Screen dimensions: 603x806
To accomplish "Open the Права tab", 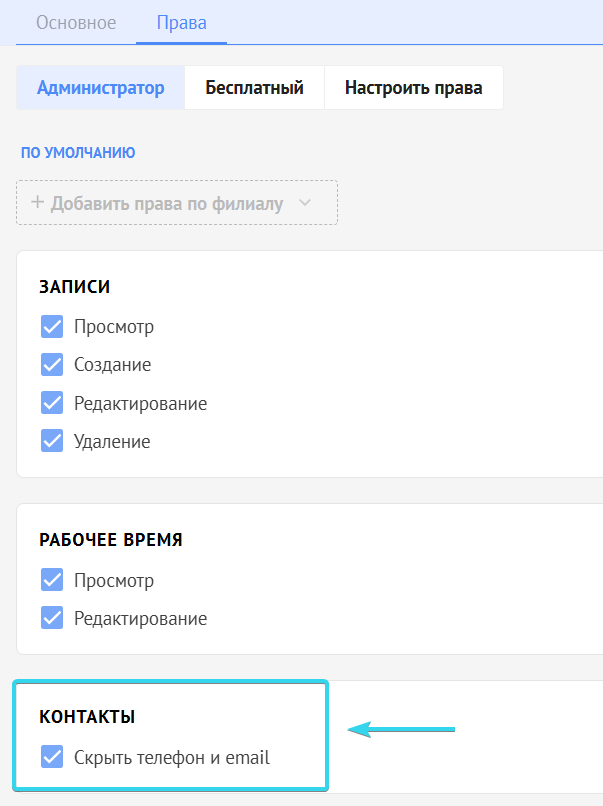I will tap(181, 23).
